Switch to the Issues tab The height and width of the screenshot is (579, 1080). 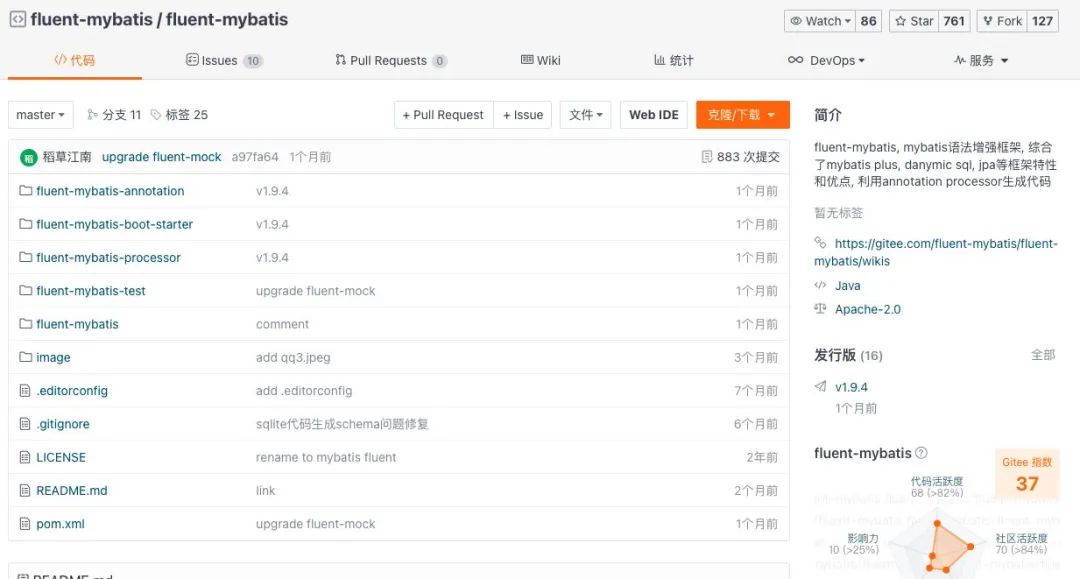pos(225,61)
